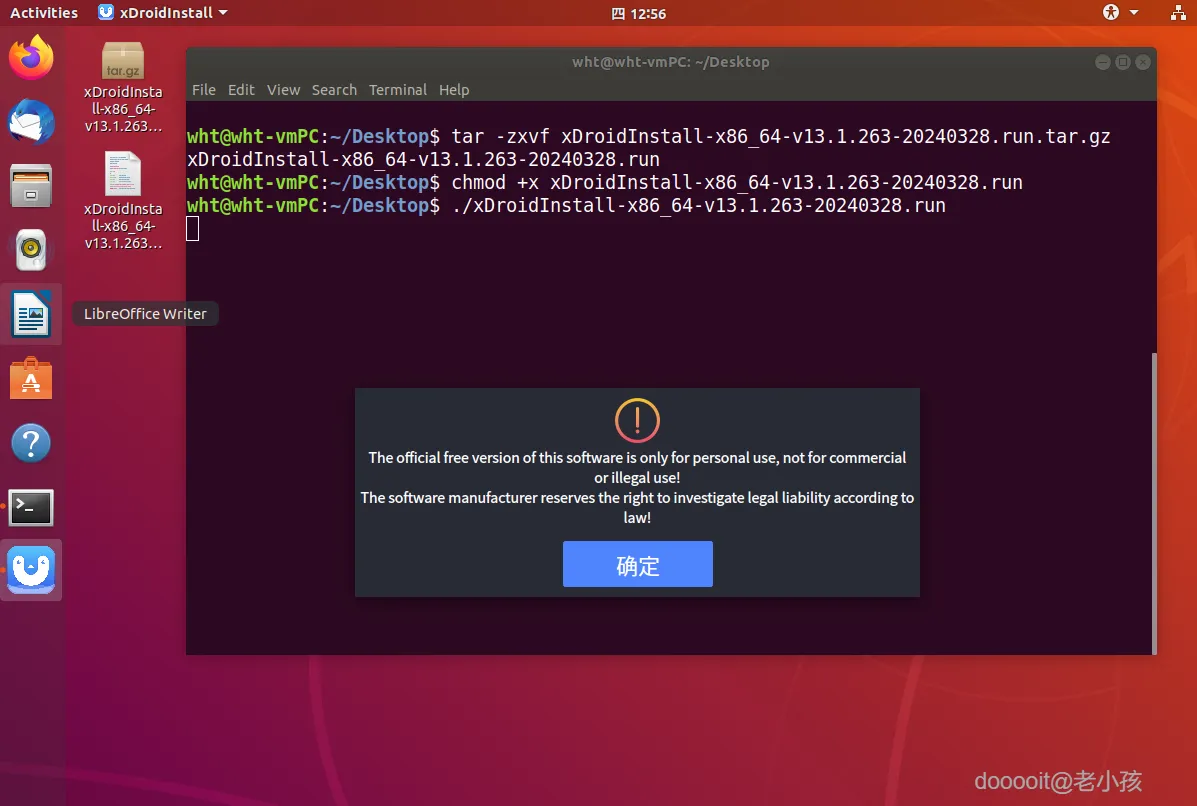Launch LibreOffice Writer from the dock
The width and height of the screenshot is (1197, 806).
point(31,314)
